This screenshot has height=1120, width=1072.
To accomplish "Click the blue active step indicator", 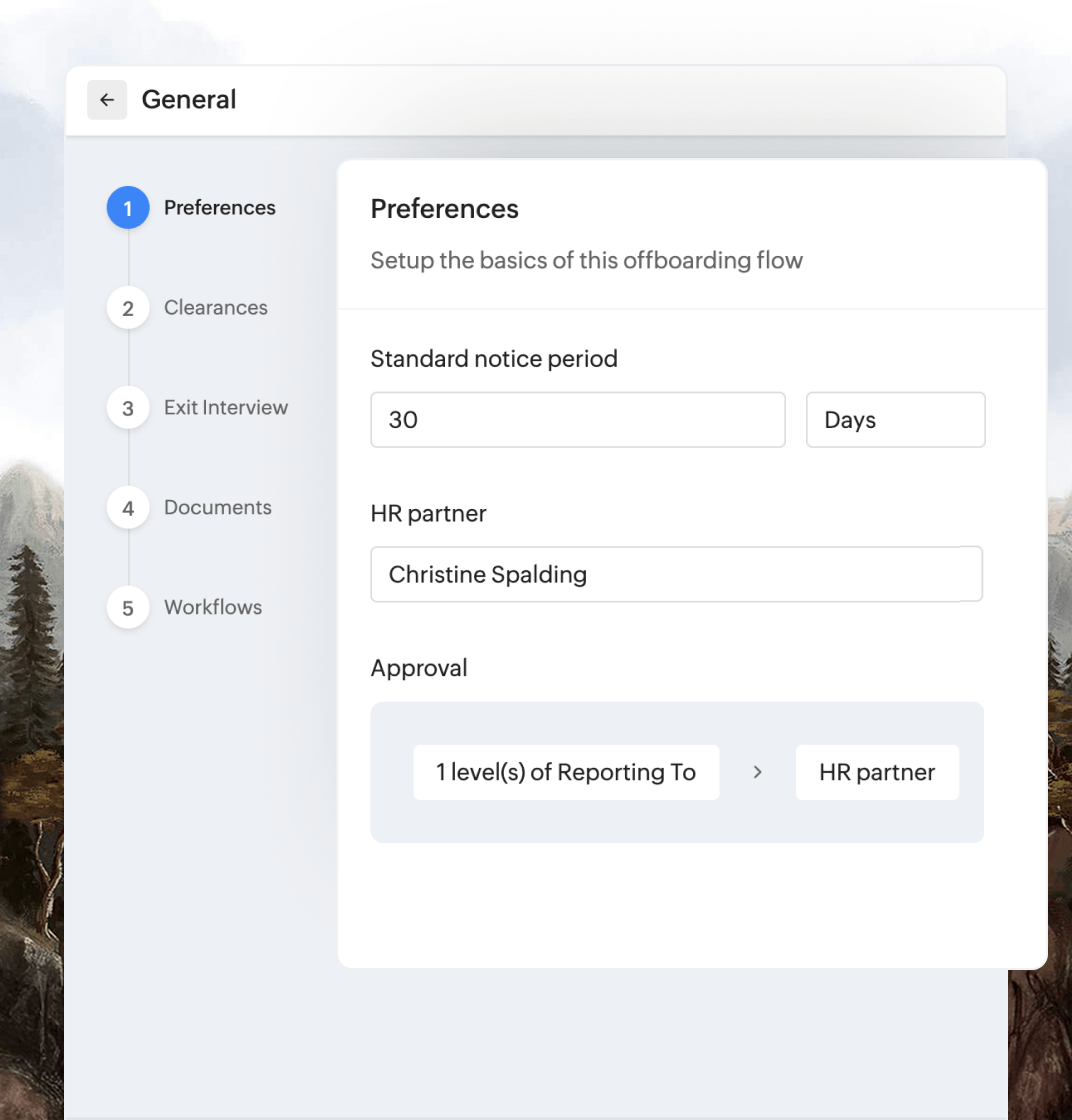I will click(127, 207).
